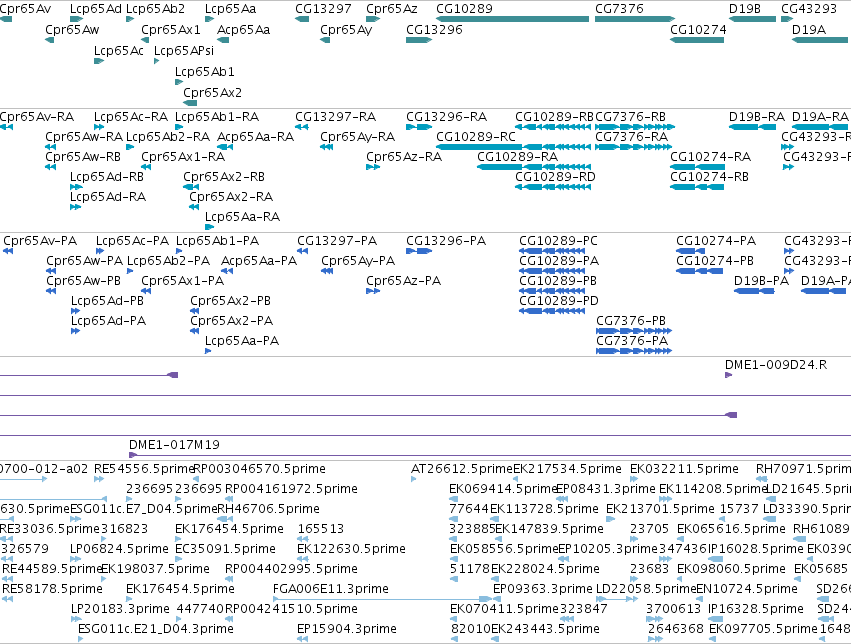Select transcript Lcp65Aa-RA

(242, 217)
